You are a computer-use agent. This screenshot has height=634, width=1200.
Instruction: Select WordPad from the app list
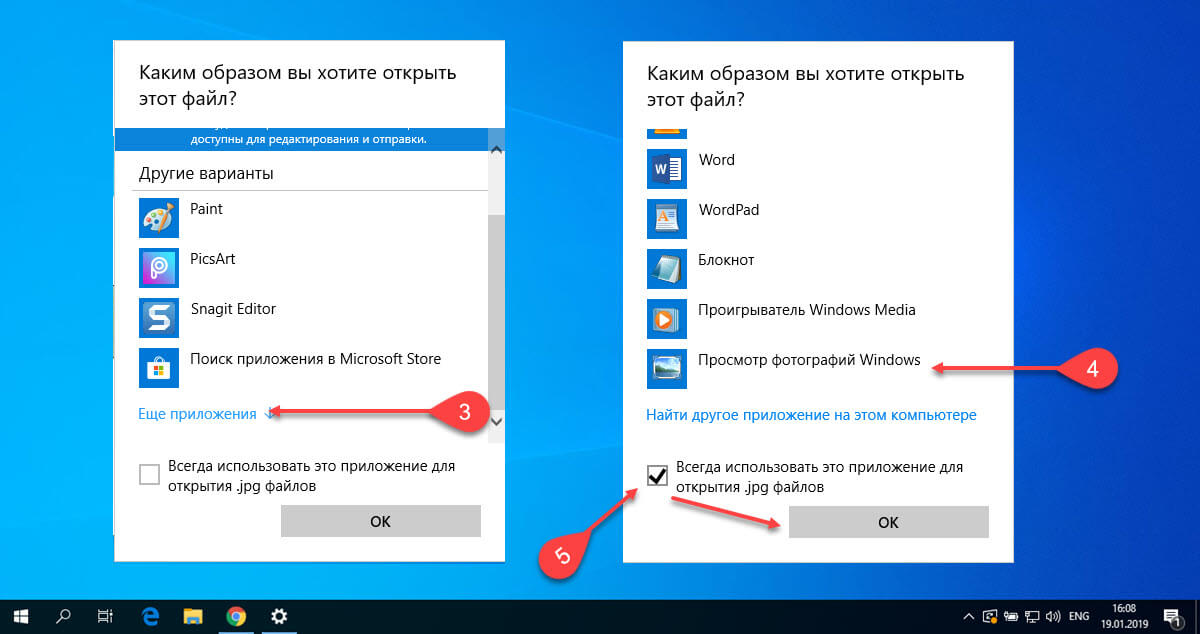729,211
